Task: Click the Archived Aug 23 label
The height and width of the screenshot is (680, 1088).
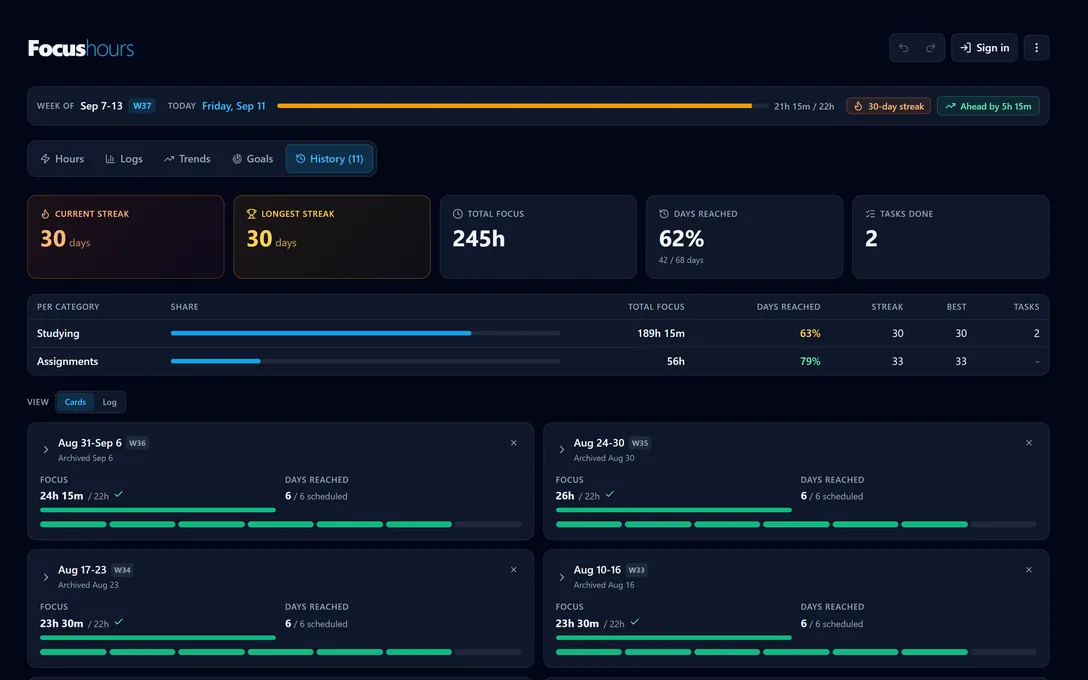Action: [88, 585]
